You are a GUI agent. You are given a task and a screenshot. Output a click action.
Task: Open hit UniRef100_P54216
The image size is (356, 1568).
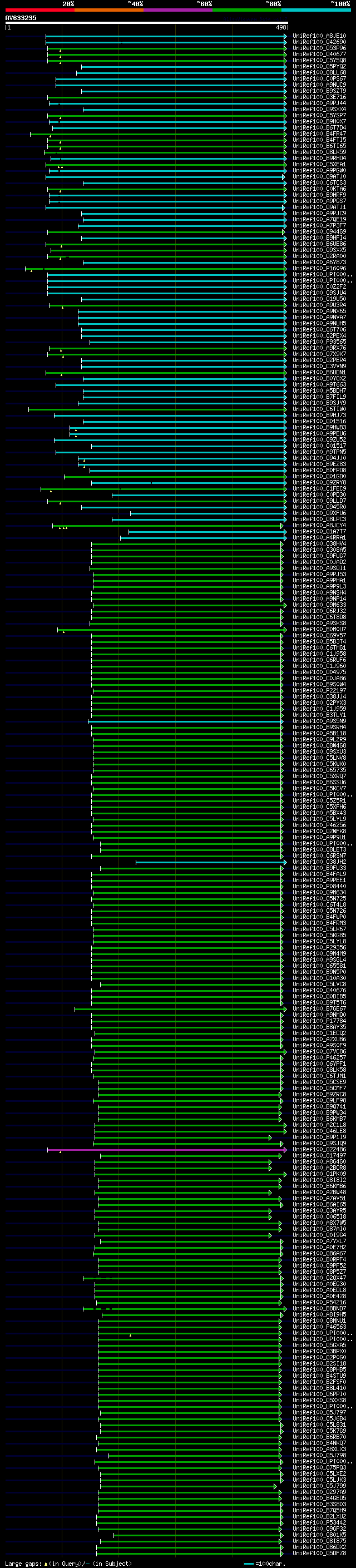pyautogui.click(x=319, y=1302)
